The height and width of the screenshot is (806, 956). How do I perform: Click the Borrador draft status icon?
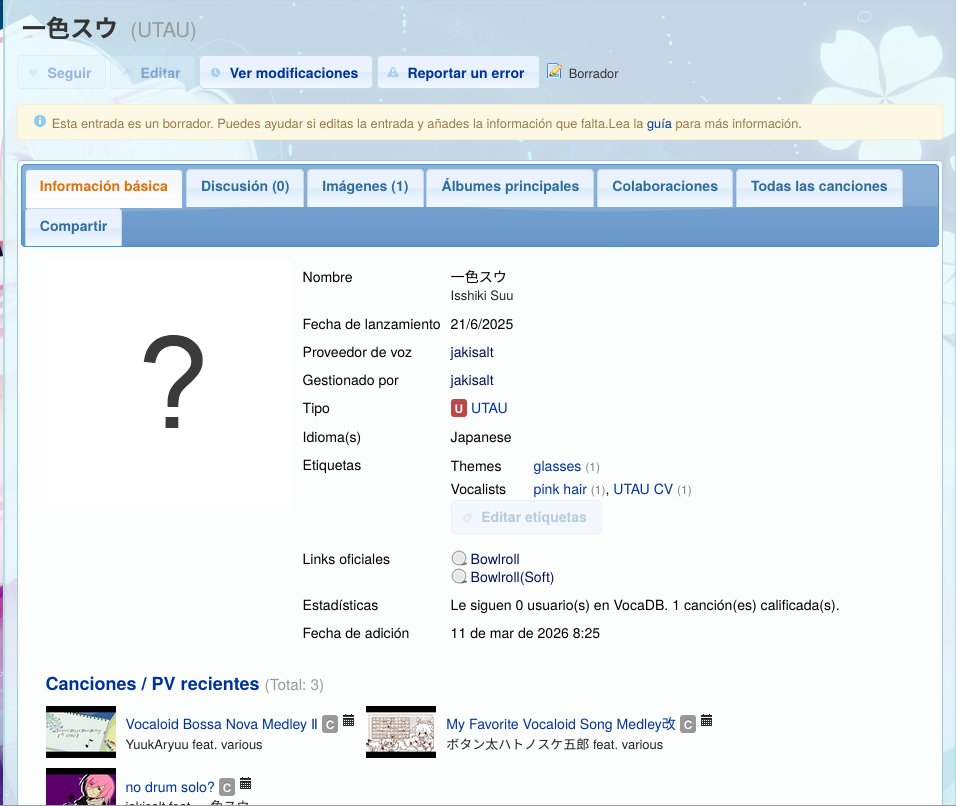[554, 71]
